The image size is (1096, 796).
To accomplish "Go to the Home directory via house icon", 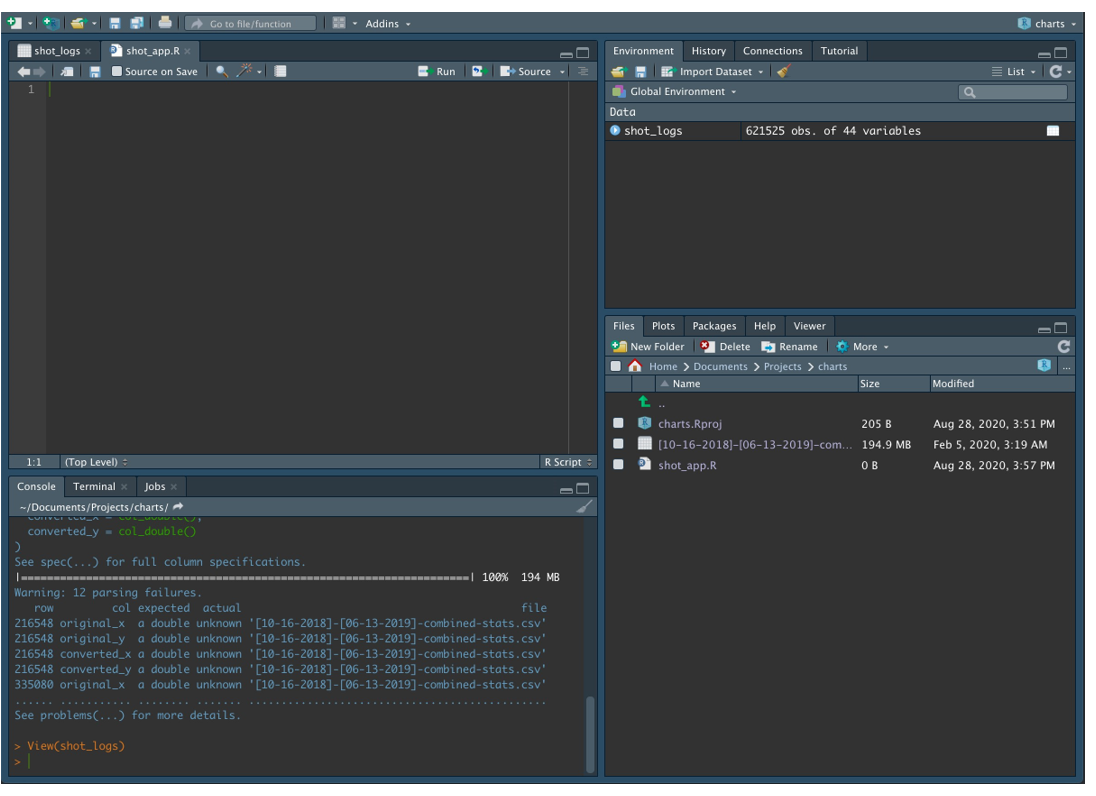I will tap(635, 367).
